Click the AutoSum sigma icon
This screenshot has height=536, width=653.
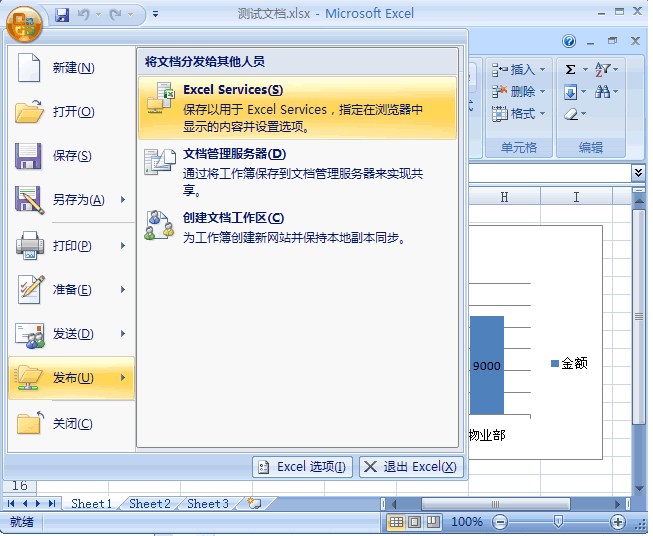click(x=570, y=69)
